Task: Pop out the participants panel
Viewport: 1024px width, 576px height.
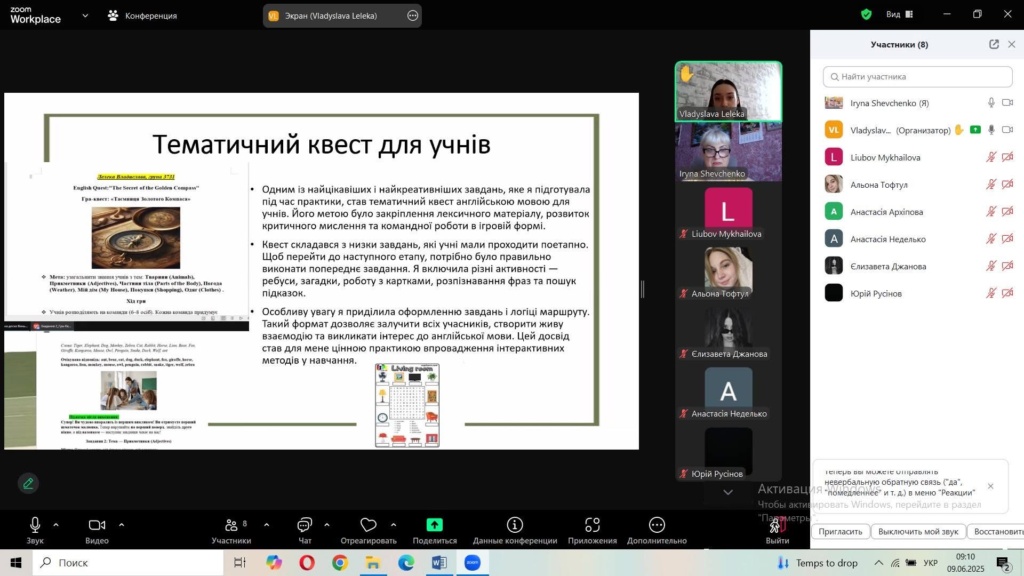Action: click(994, 44)
